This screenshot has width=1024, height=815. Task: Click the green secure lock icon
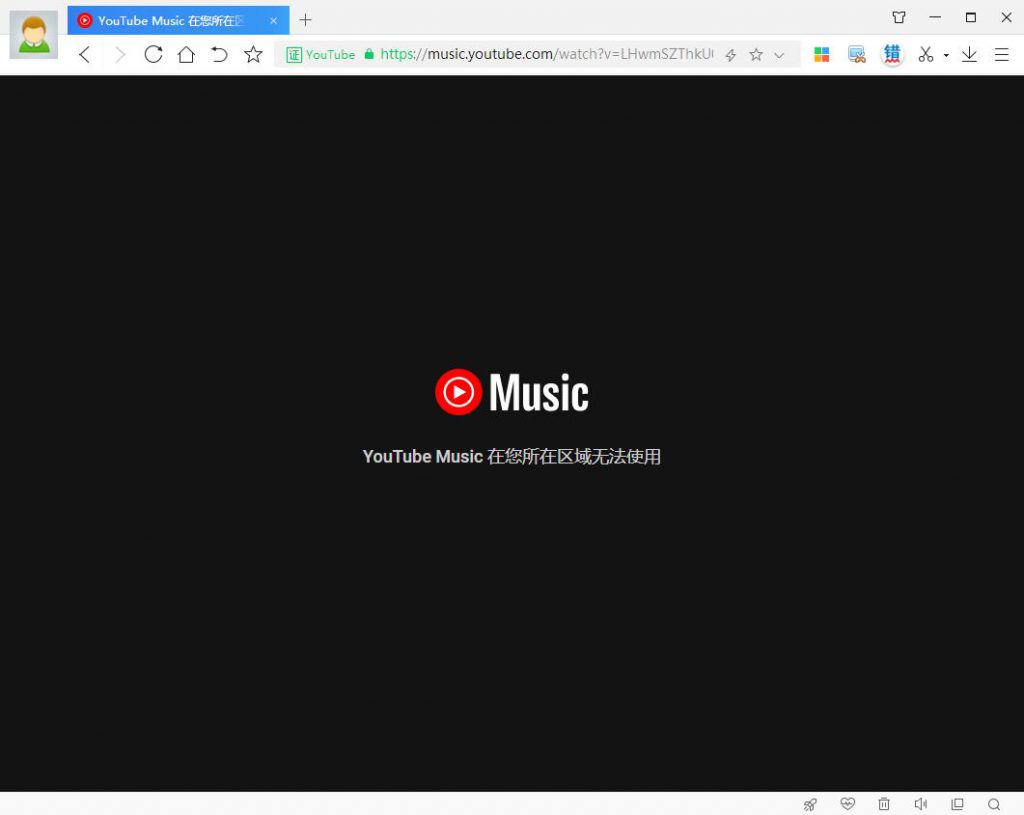pyautogui.click(x=369, y=54)
